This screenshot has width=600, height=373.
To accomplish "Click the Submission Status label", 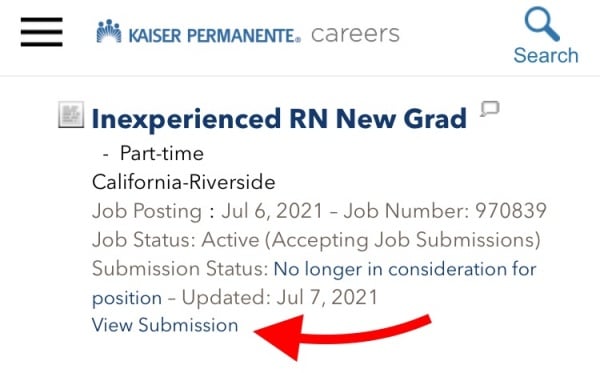I will tap(180, 269).
